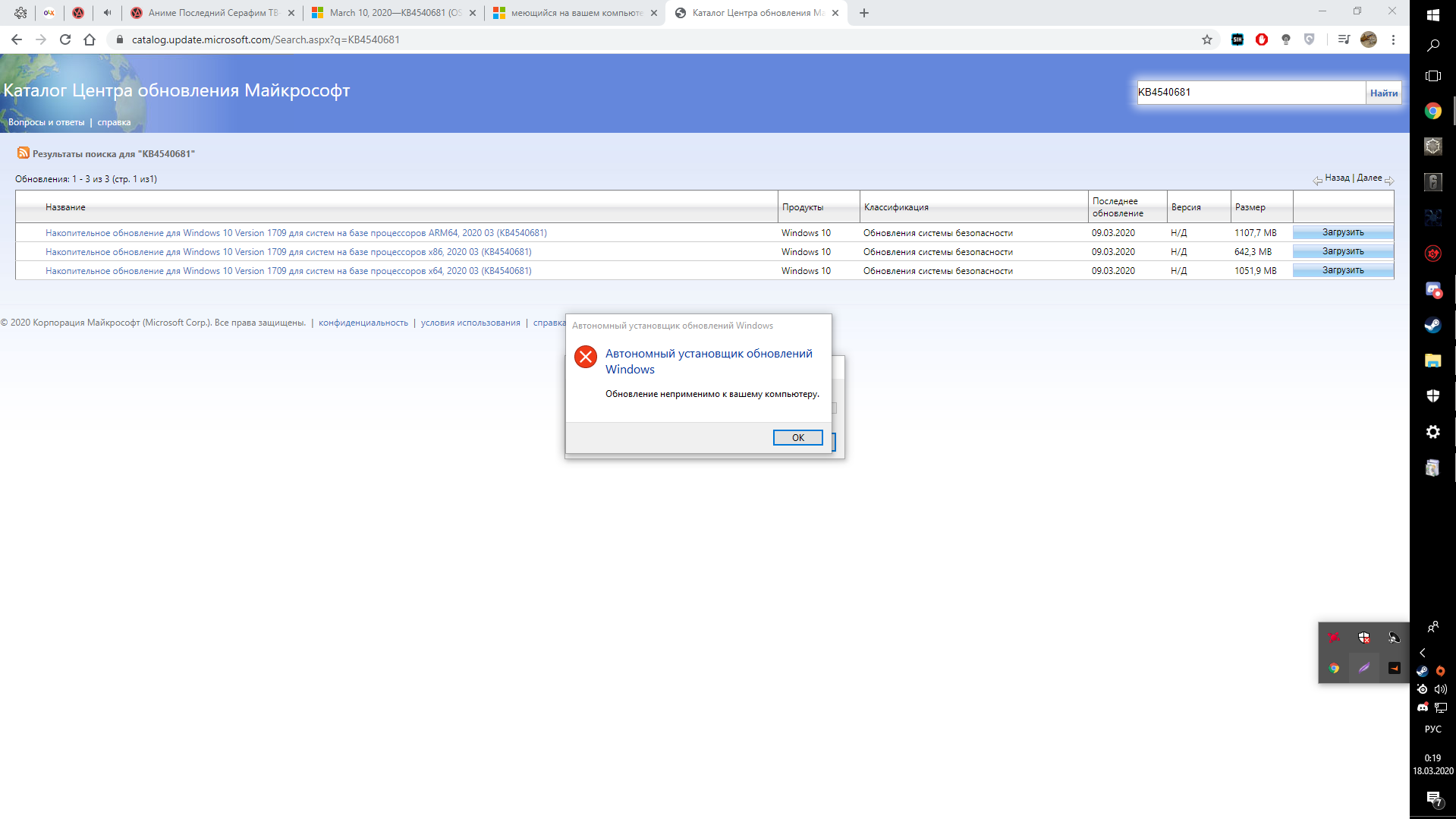Open the Origin icon in system tray
1456x819 pixels.
point(1440,671)
